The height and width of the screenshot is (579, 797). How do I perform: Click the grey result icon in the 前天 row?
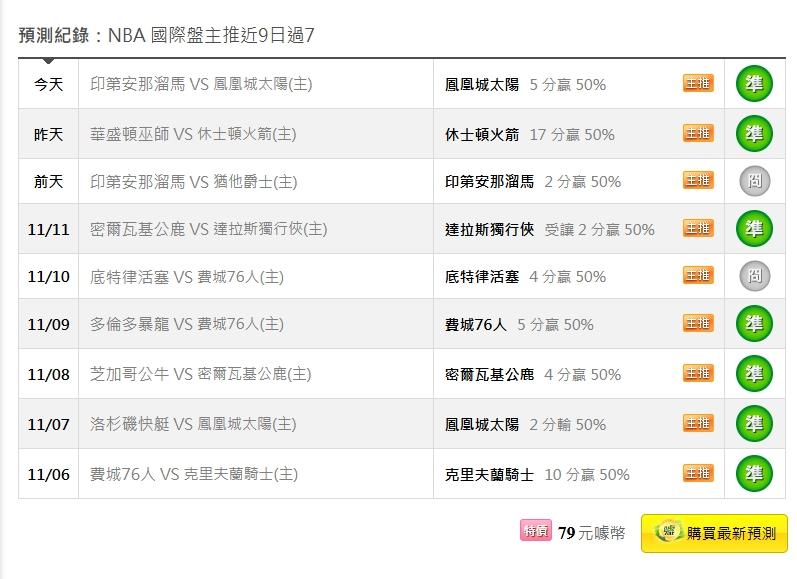tap(754, 181)
